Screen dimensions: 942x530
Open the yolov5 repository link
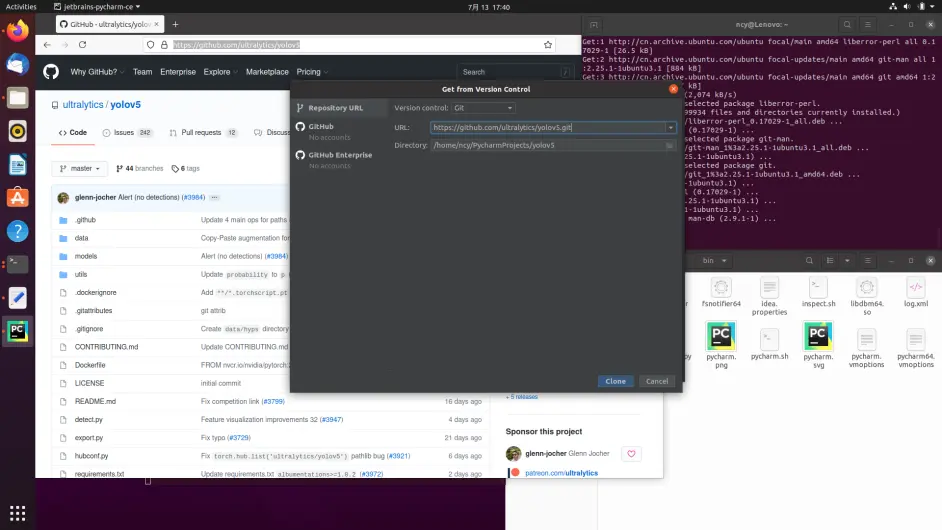pos(126,105)
